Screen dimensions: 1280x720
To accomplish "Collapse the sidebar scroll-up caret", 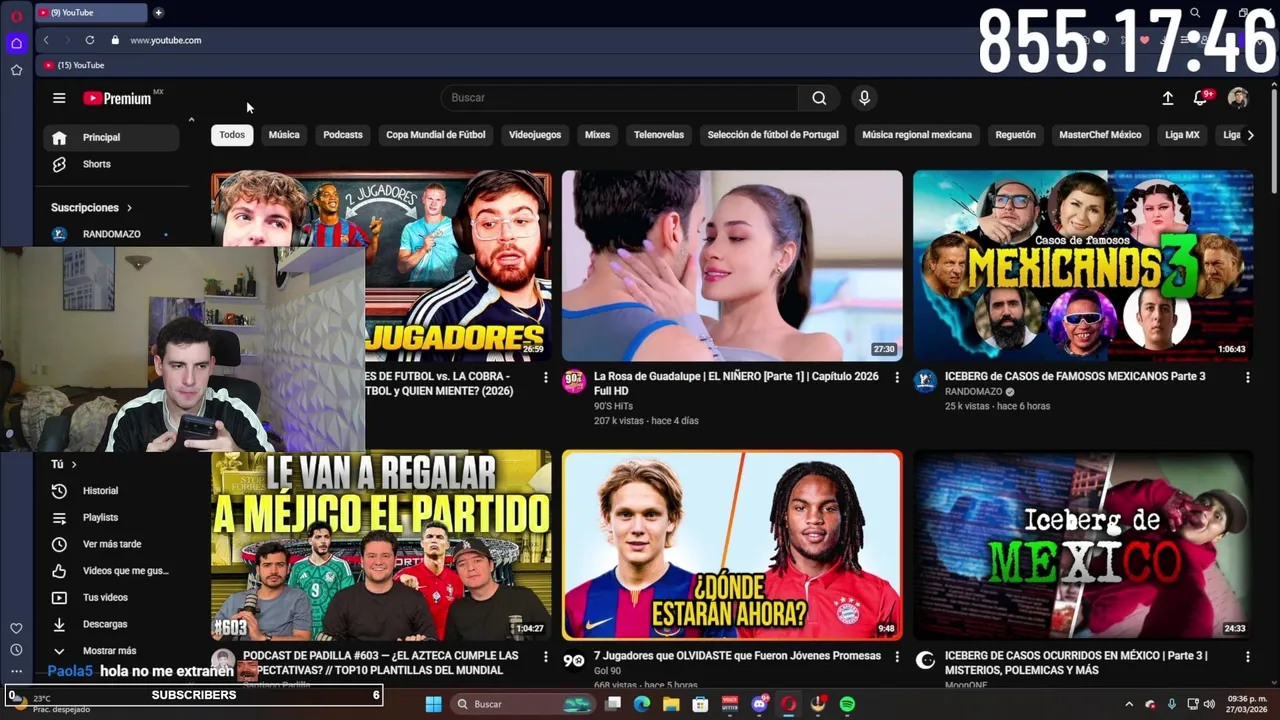I will tap(191, 120).
